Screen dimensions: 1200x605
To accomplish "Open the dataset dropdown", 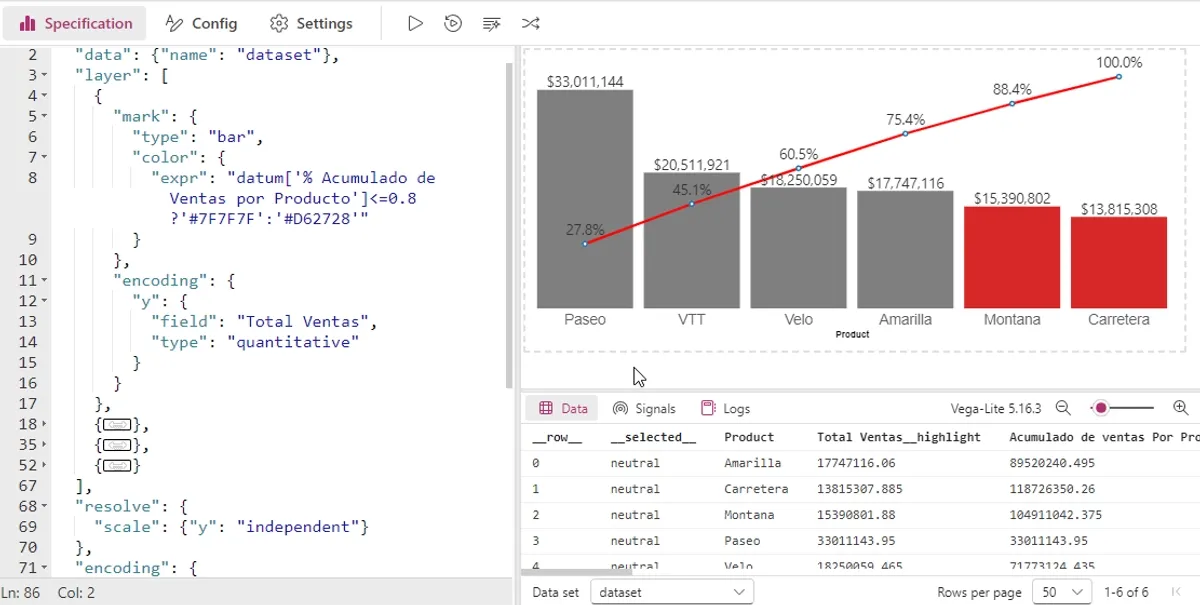I will click(x=672, y=591).
